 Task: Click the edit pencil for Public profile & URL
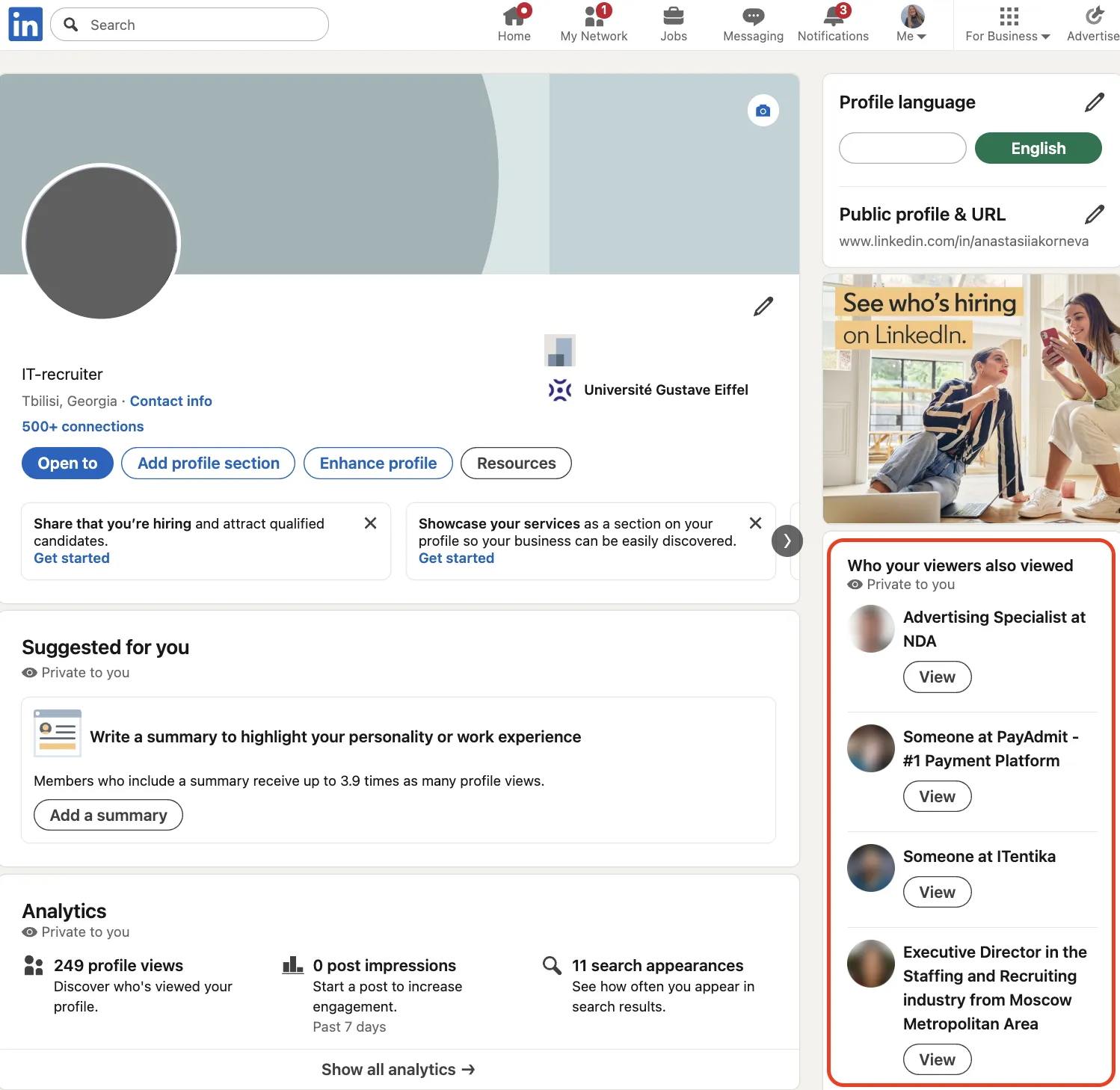(1095, 215)
